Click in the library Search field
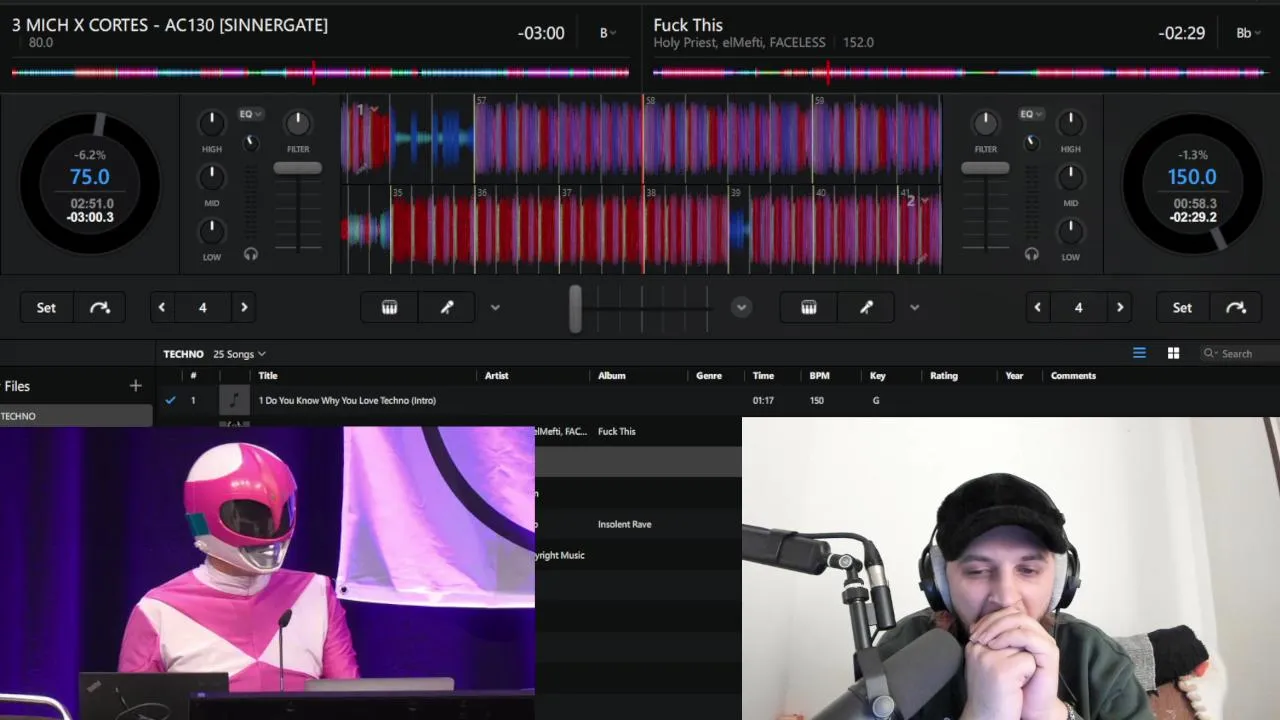1280x720 pixels. (1240, 353)
